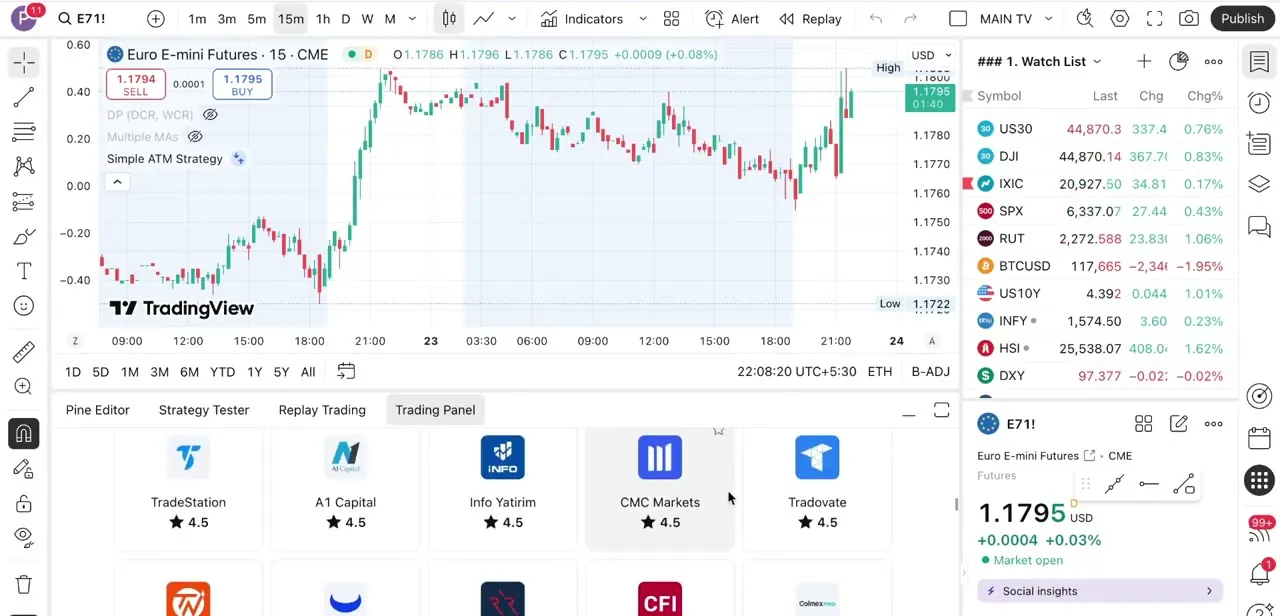Switch to 5m timeframe
This screenshot has height=616, width=1280.
257,19
